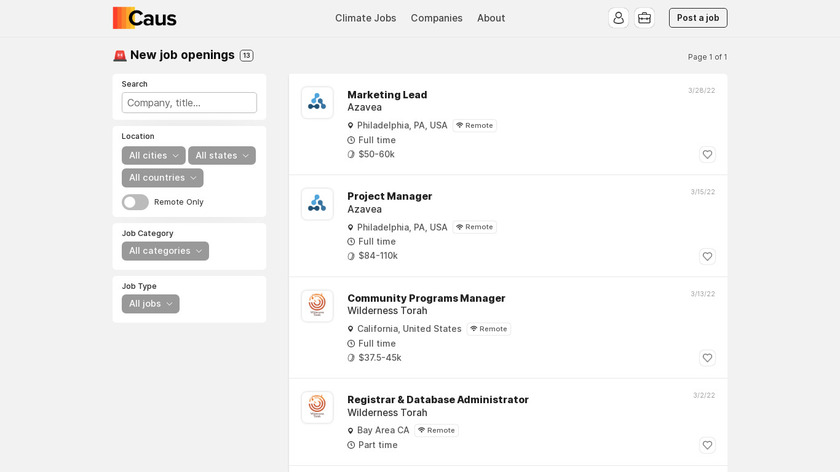Heart the Registrar & Database Administrator job
840x472 pixels.
pos(707,445)
